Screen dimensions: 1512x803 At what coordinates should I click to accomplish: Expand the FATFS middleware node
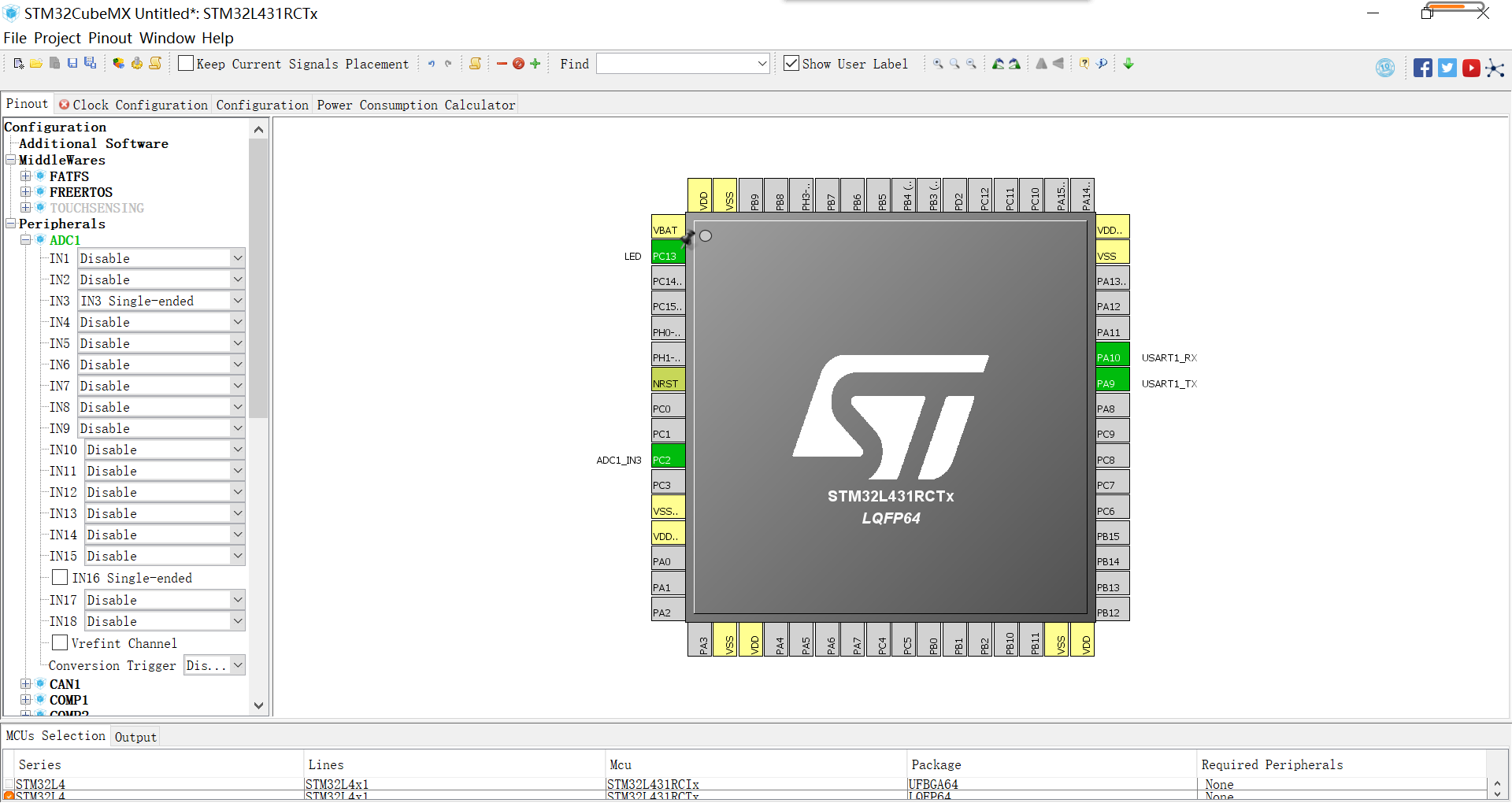pyautogui.click(x=26, y=176)
